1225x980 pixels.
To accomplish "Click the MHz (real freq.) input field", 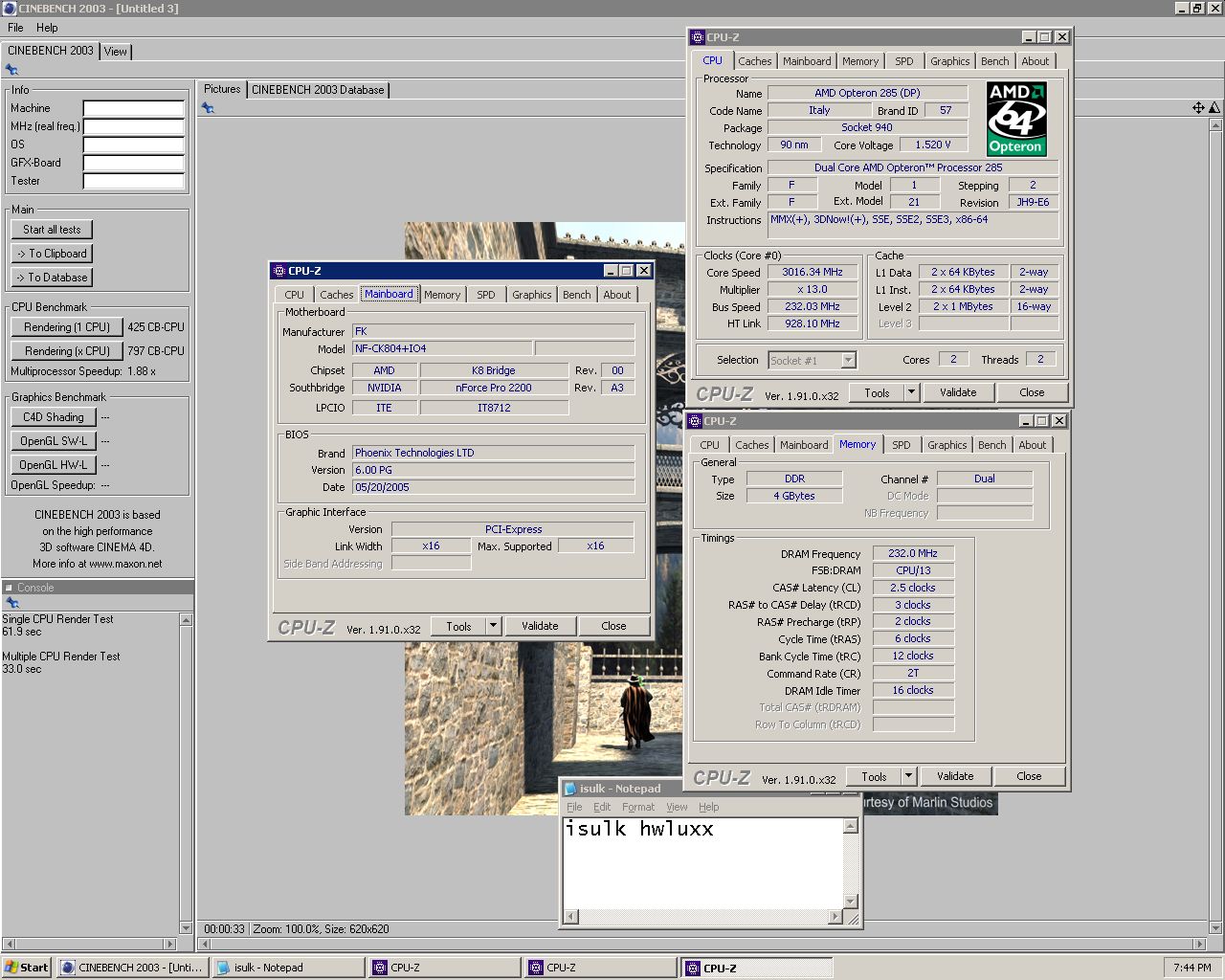I will (133, 126).
